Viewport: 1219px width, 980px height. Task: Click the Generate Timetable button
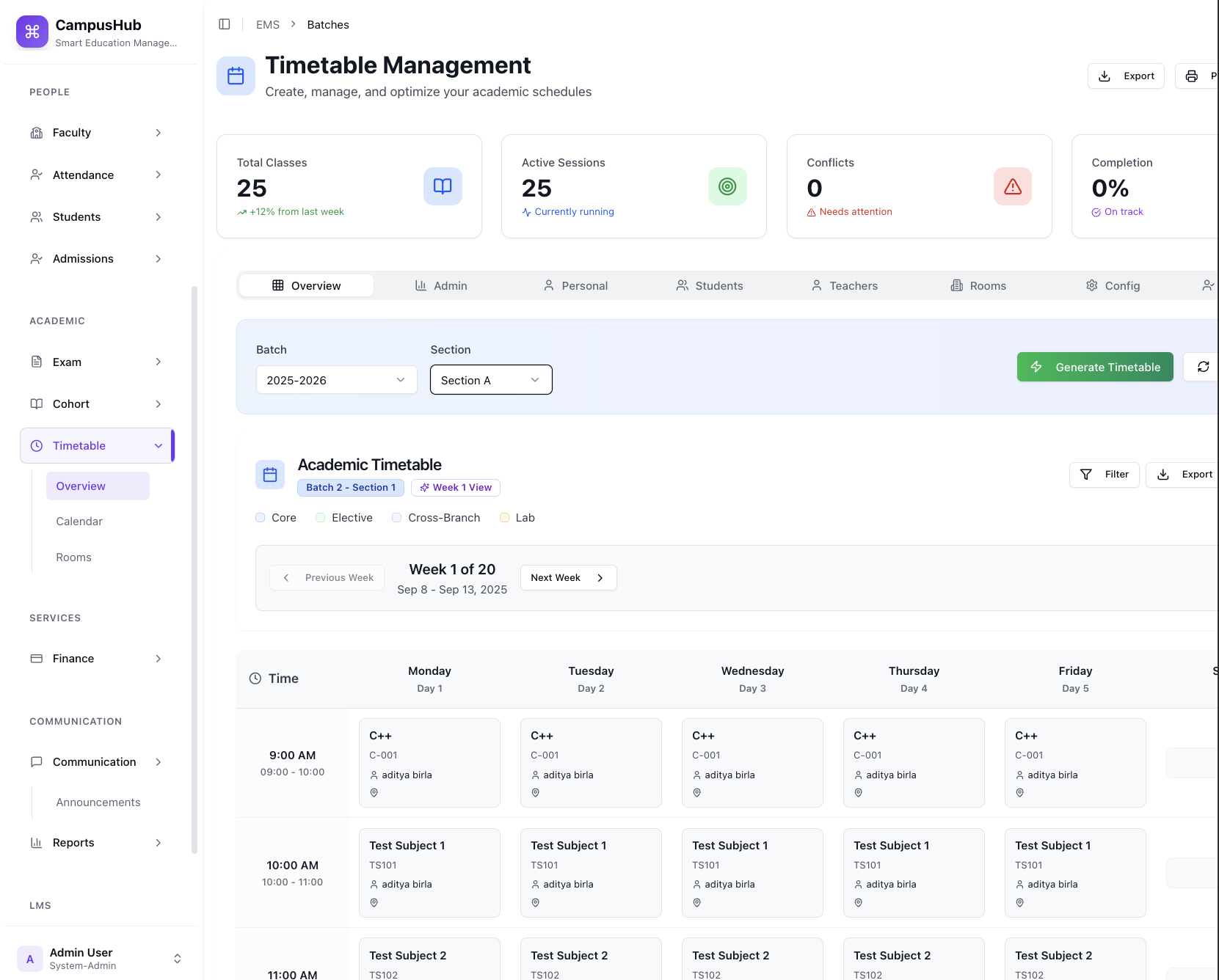[x=1094, y=367]
